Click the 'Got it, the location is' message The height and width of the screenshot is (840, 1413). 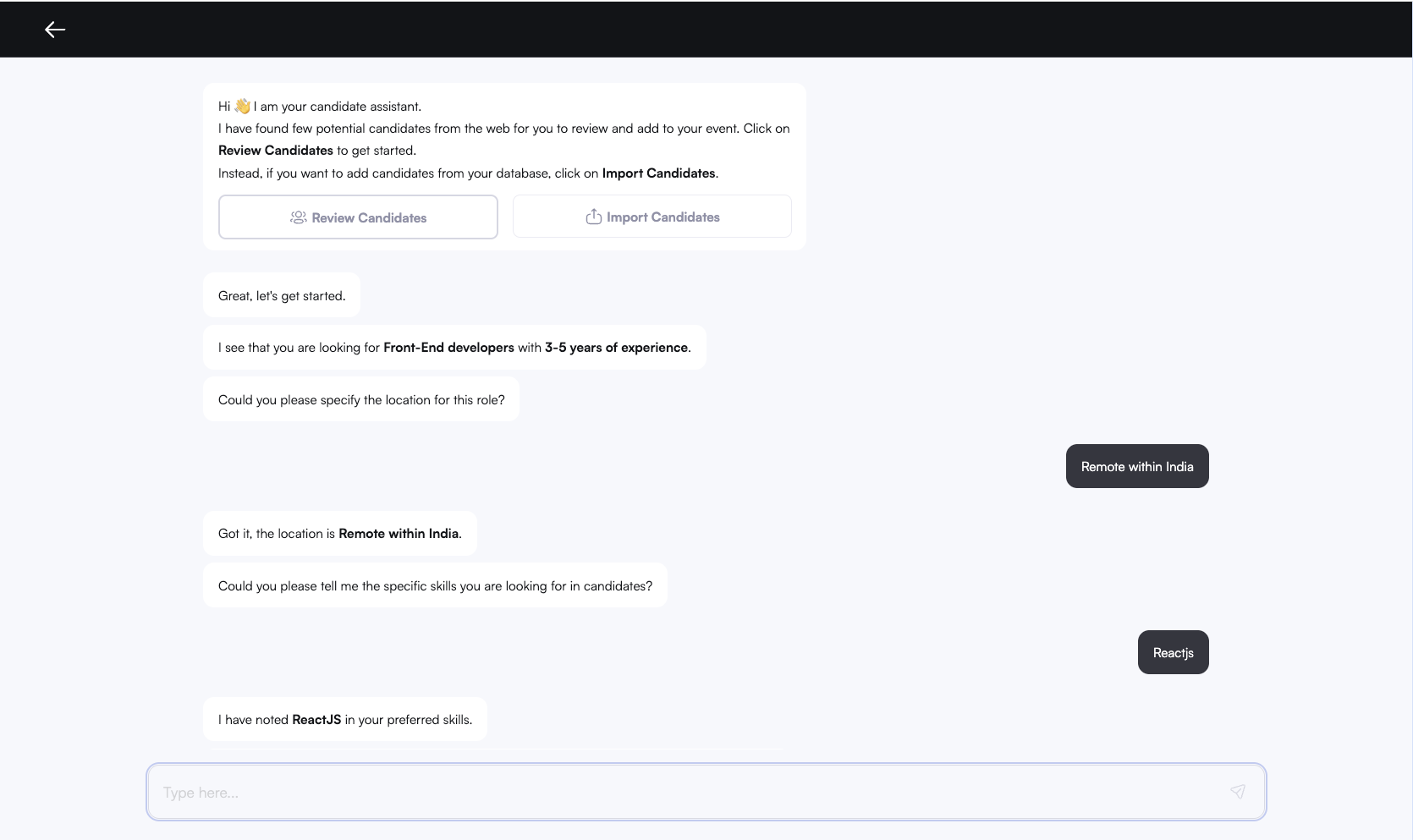[x=340, y=534]
